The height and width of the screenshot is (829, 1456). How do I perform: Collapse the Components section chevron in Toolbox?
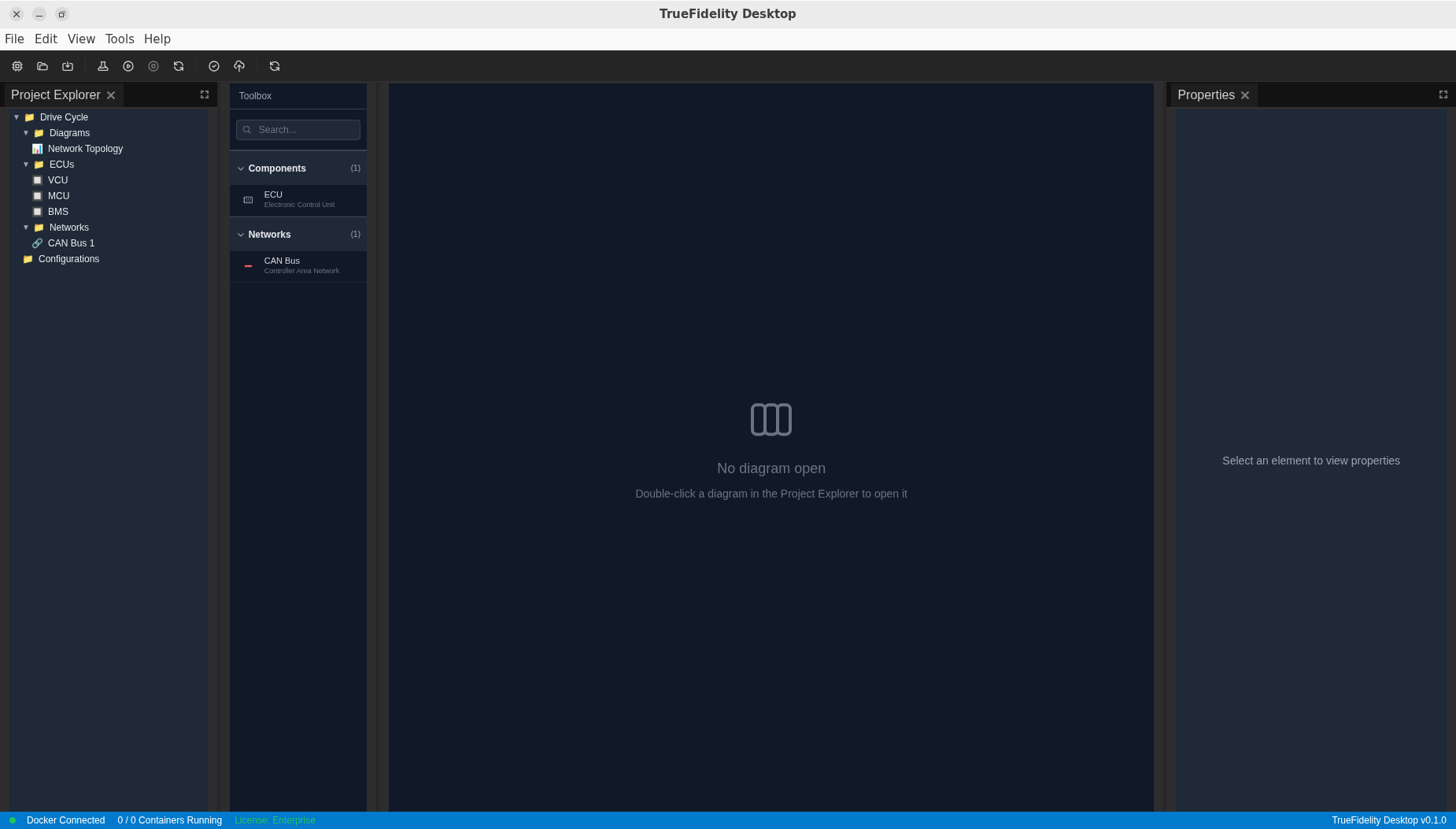tap(241, 168)
